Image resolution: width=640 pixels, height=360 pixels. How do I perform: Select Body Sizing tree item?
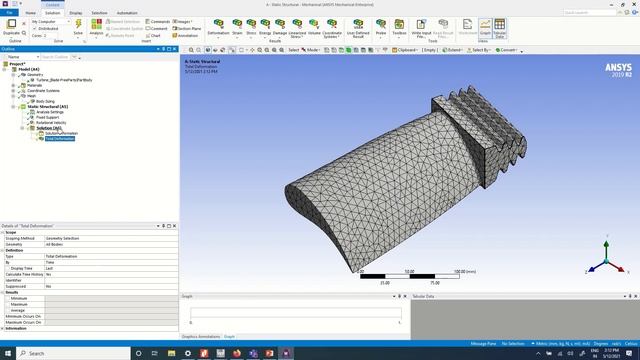pos(45,101)
